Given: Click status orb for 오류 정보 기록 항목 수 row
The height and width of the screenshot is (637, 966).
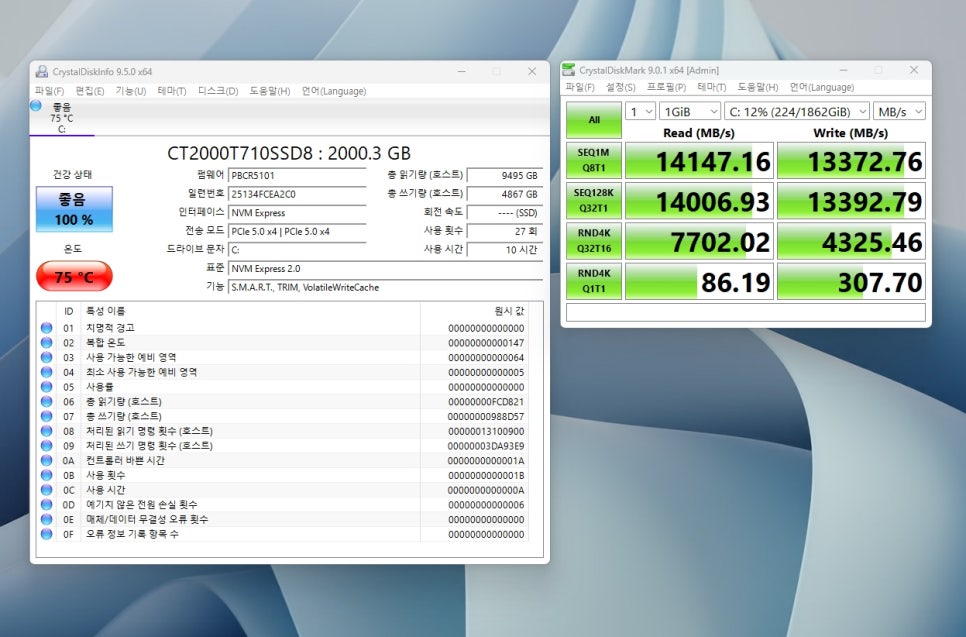Looking at the screenshot, I should point(46,534).
